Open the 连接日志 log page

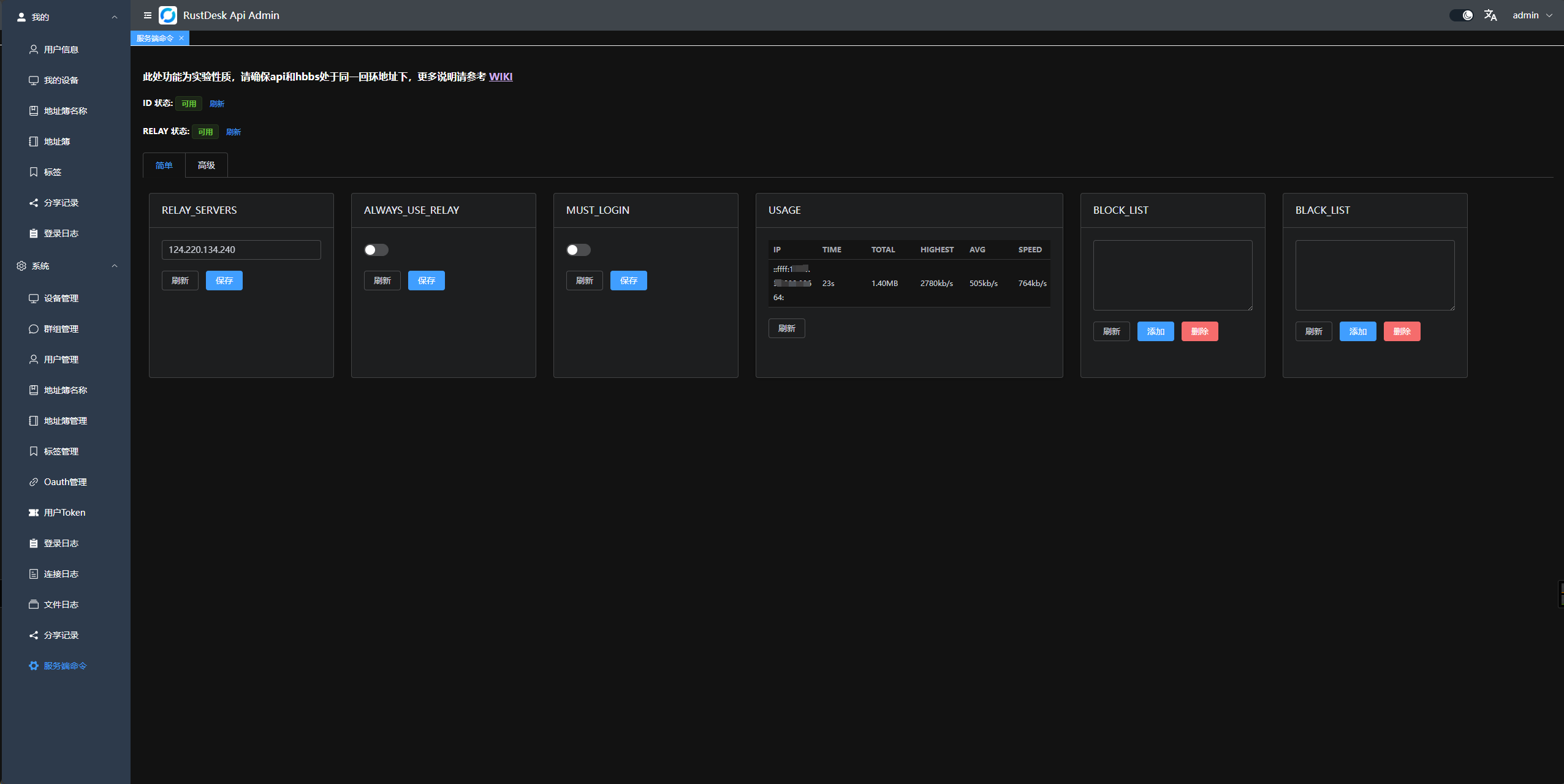pos(61,573)
